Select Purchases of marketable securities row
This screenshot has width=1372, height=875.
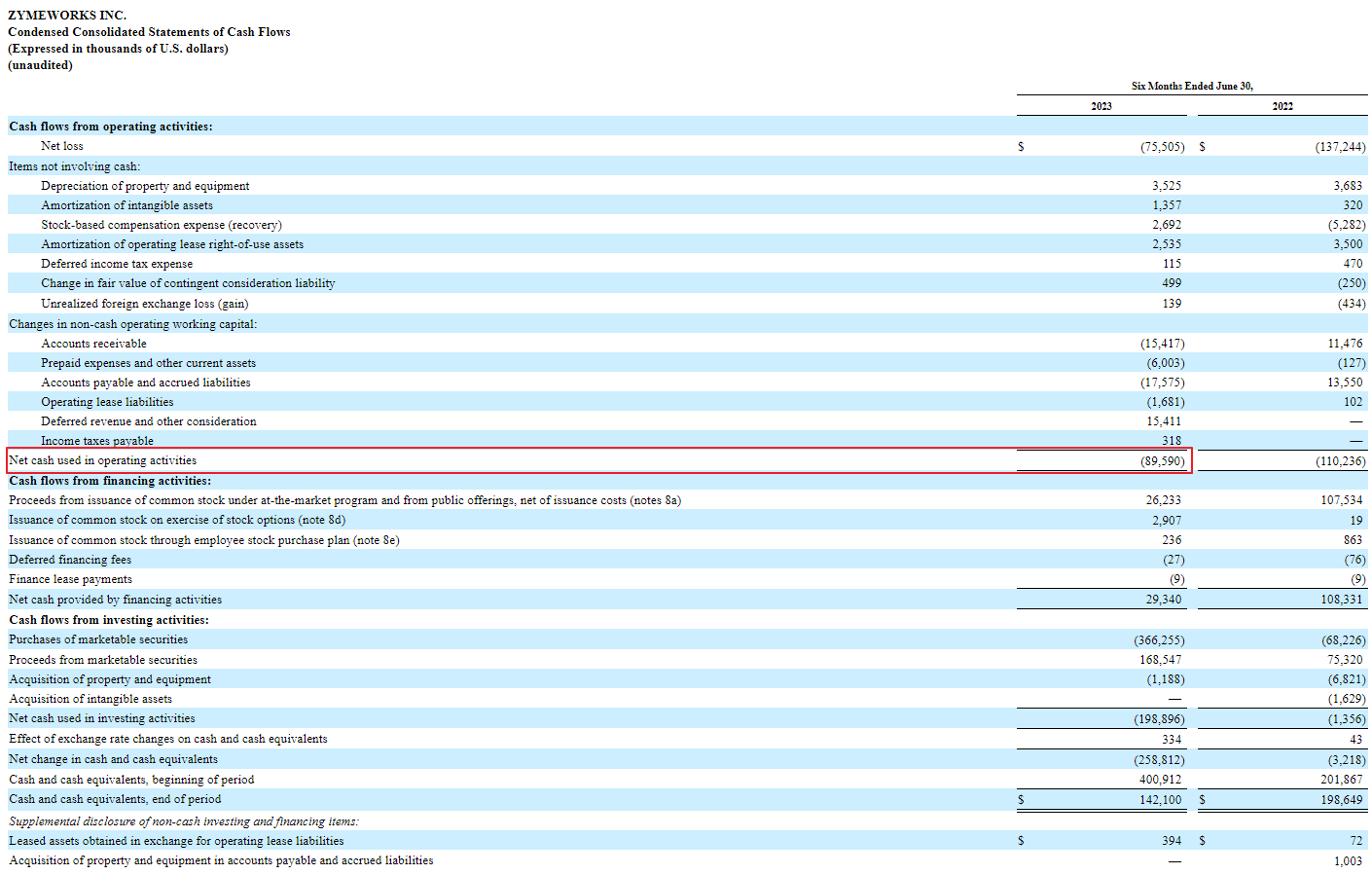click(100, 639)
